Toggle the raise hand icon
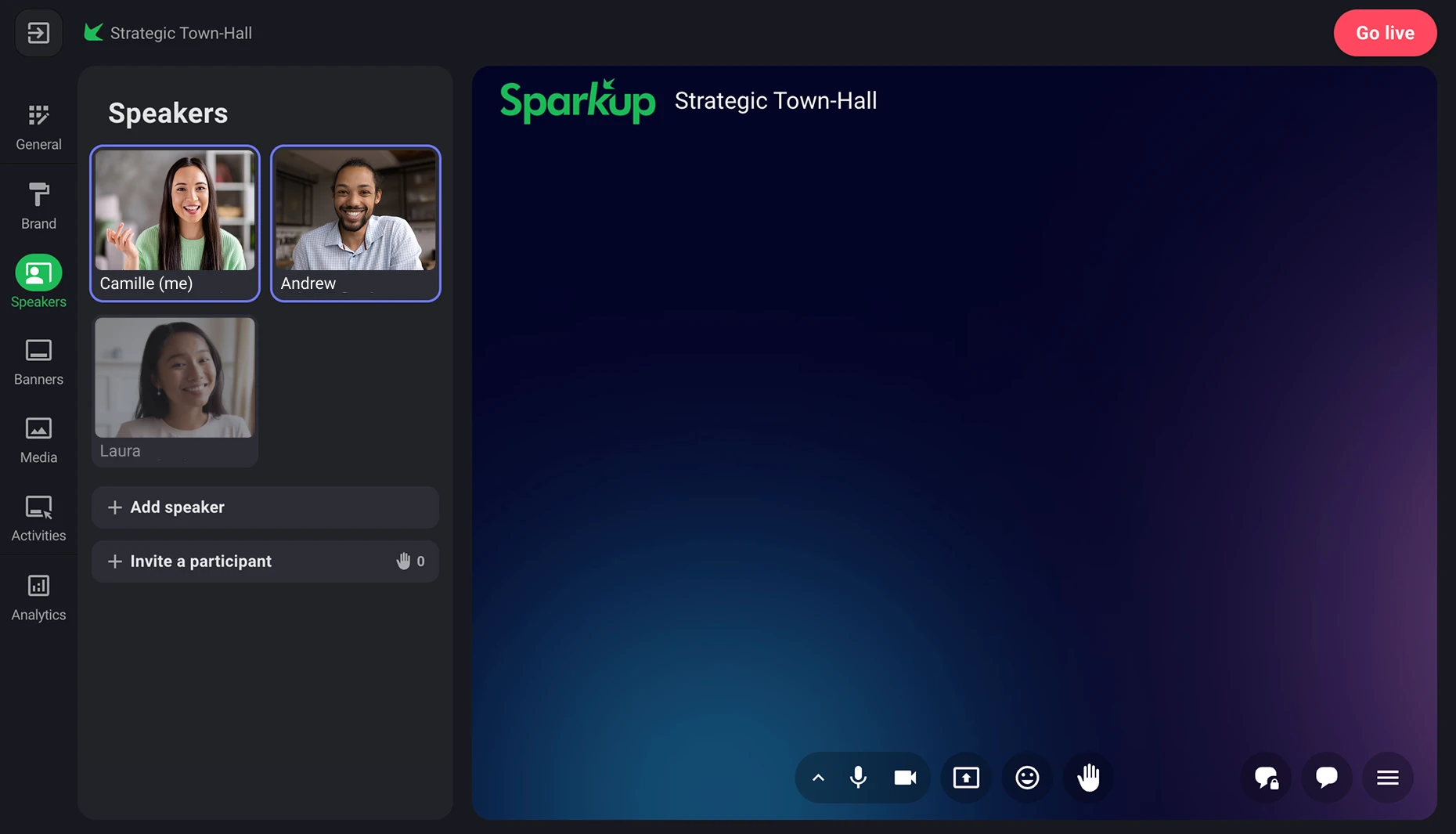 (1088, 778)
